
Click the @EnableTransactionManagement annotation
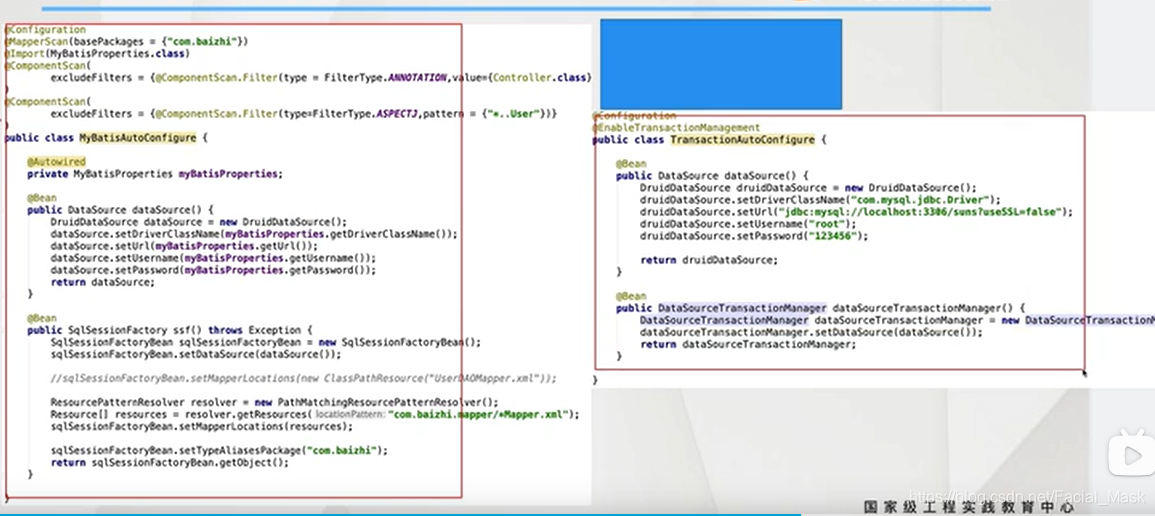point(676,127)
